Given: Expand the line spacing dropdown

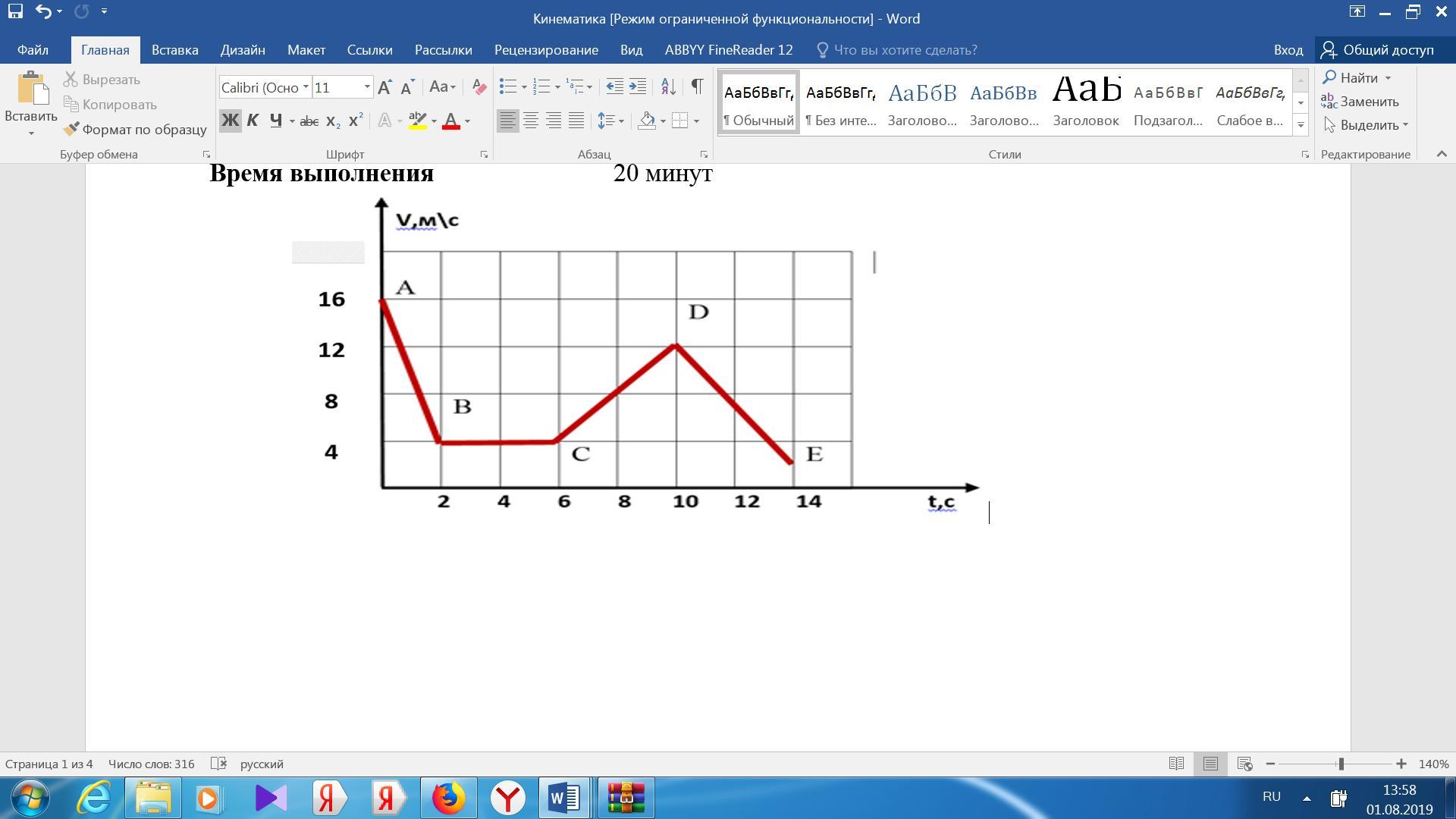Looking at the screenshot, I should 621,121.
